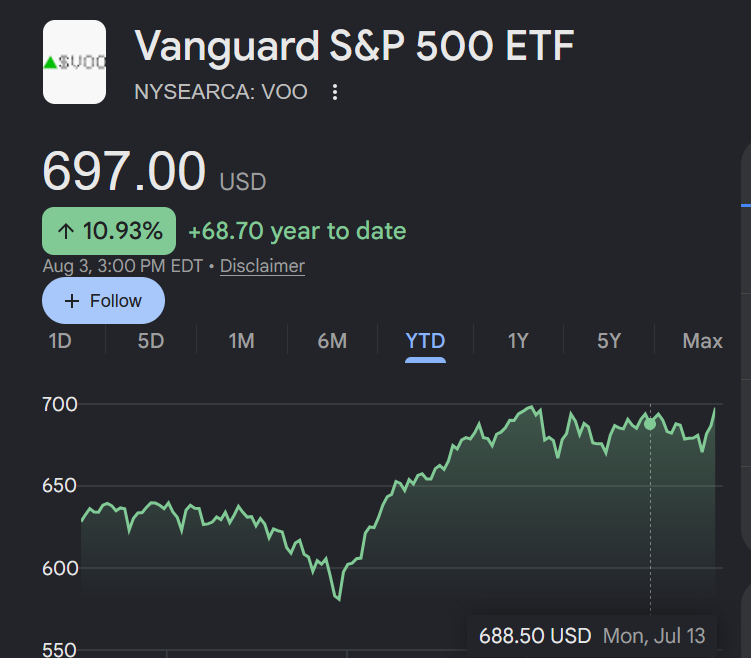
Task: Follow the Vanguard S&P 500 ETF
Action: [103, 301]
